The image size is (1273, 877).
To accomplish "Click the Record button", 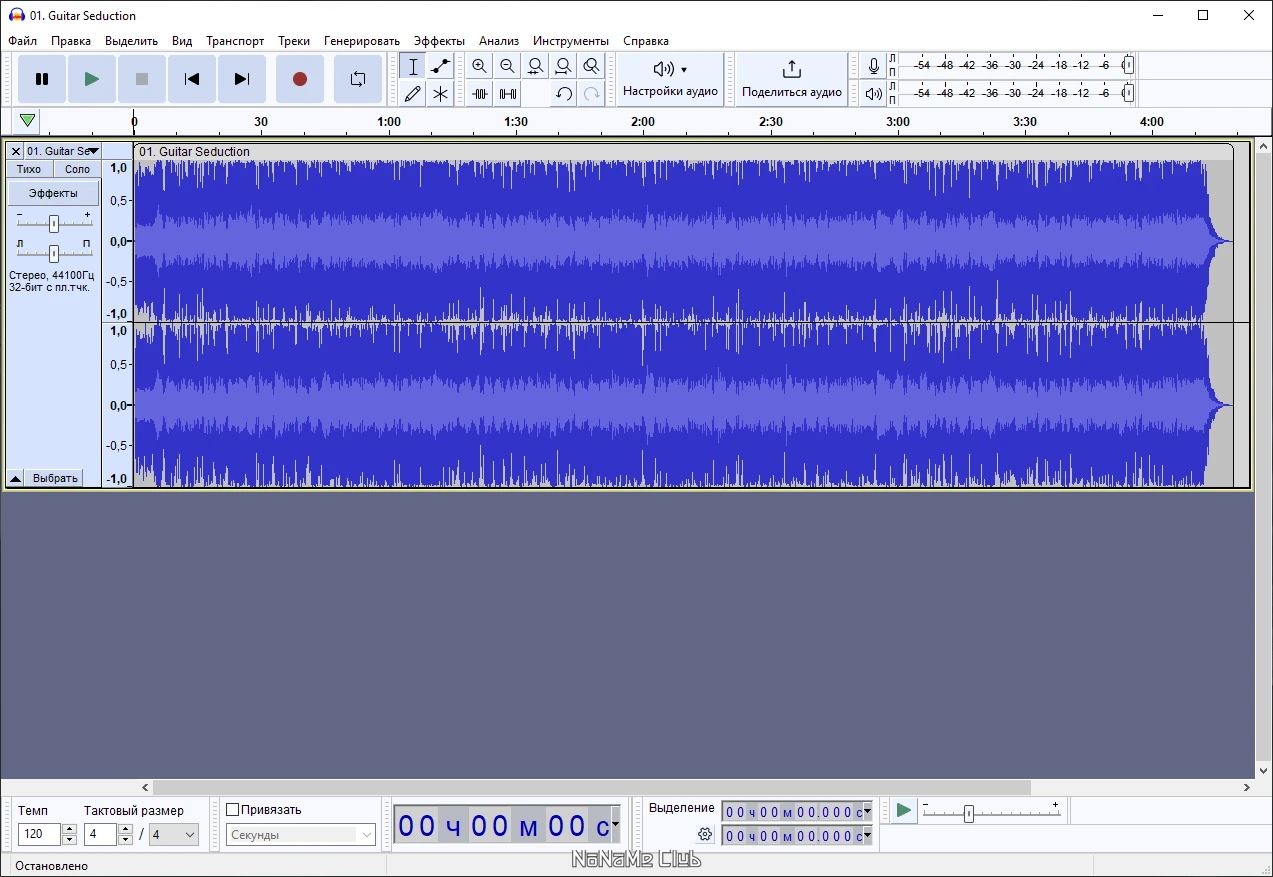I will (299, 79).
